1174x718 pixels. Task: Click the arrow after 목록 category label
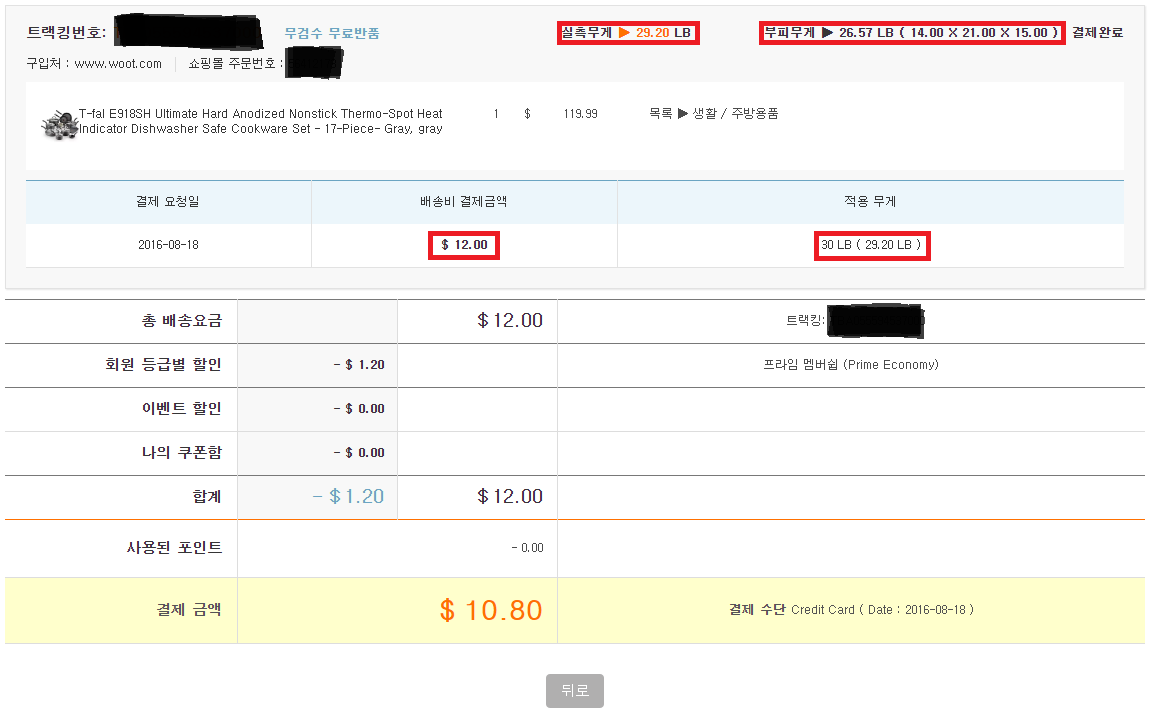pos(682,114)
